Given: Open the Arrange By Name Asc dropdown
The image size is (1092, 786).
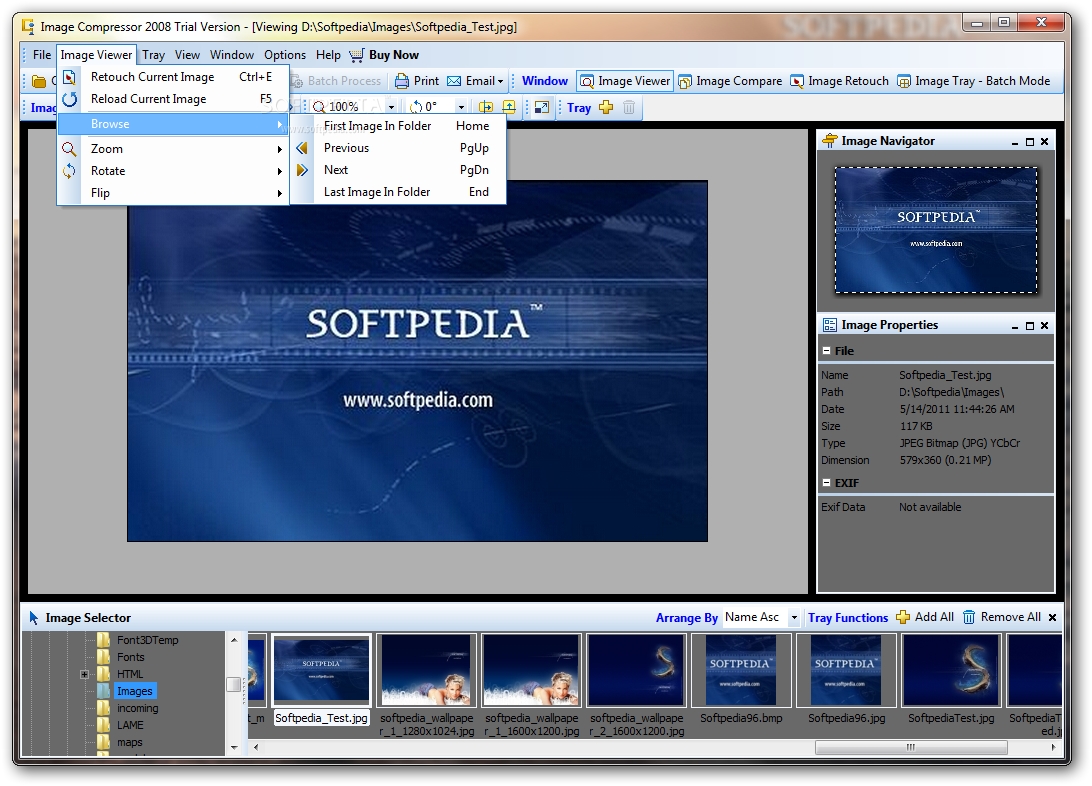Looking at the screenshot, I should [x=794, y=618].
